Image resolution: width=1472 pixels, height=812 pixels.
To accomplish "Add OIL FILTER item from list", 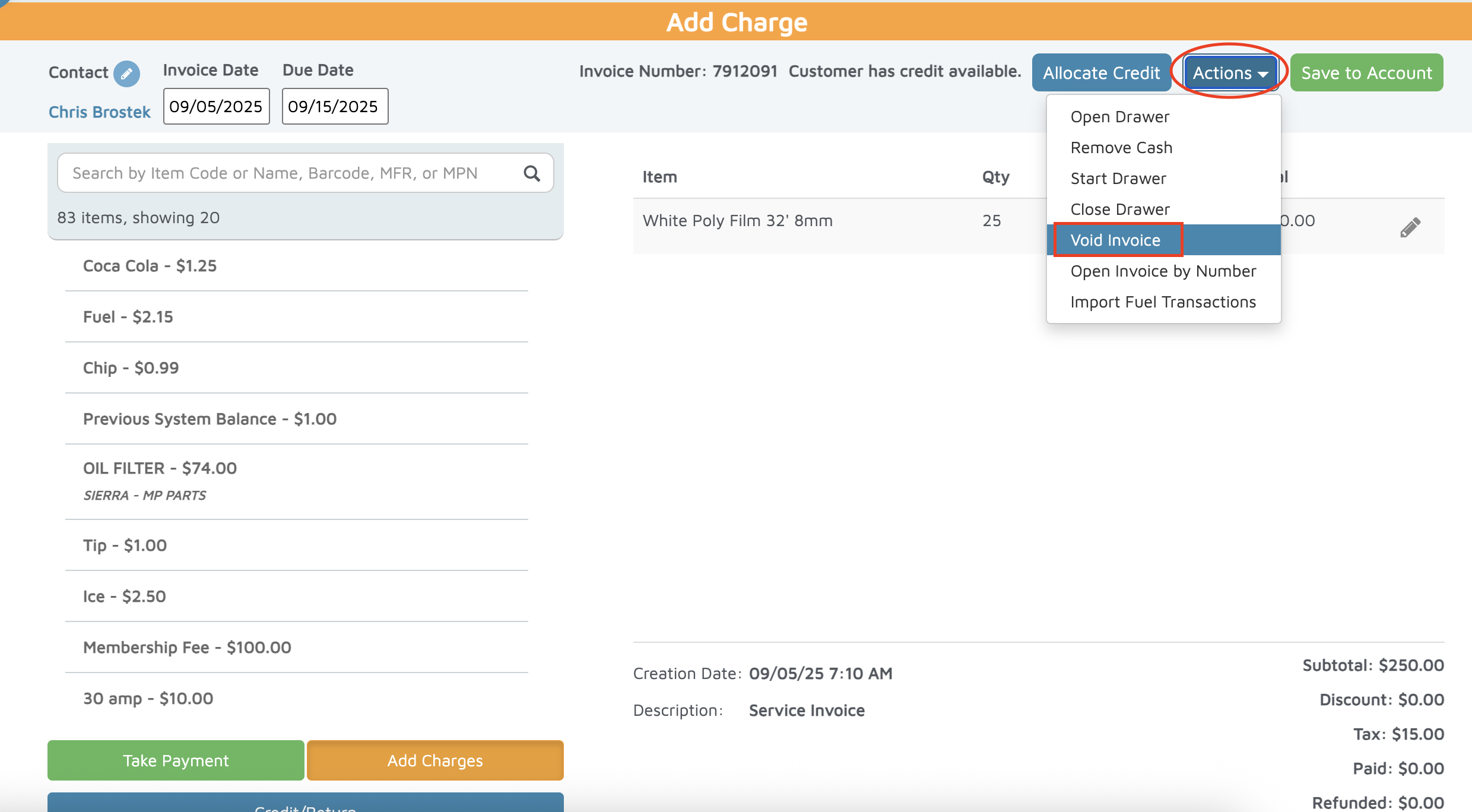I will click(160, 469).
